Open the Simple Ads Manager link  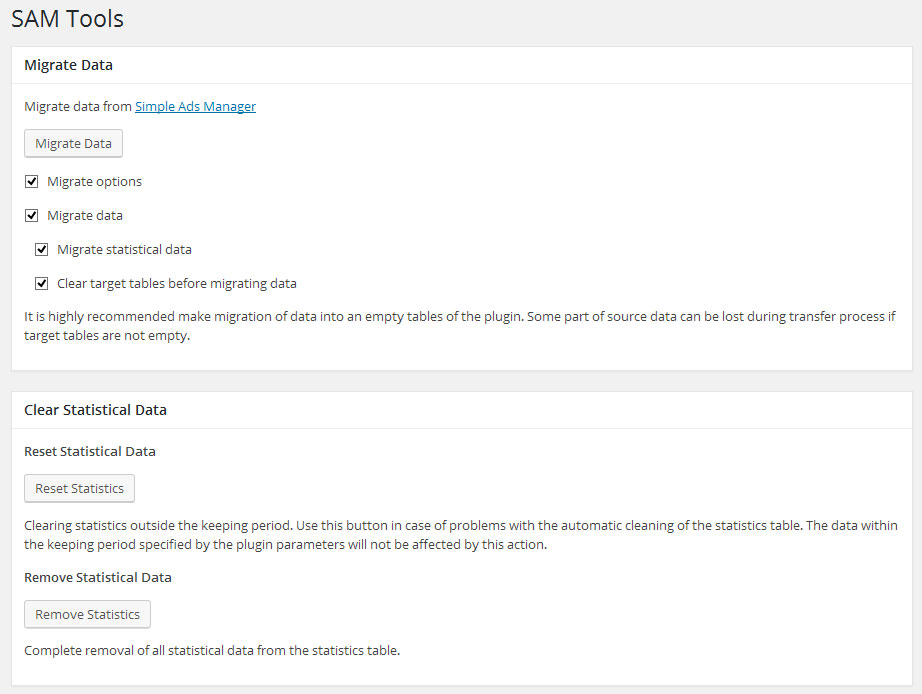[x=195, y=107]
